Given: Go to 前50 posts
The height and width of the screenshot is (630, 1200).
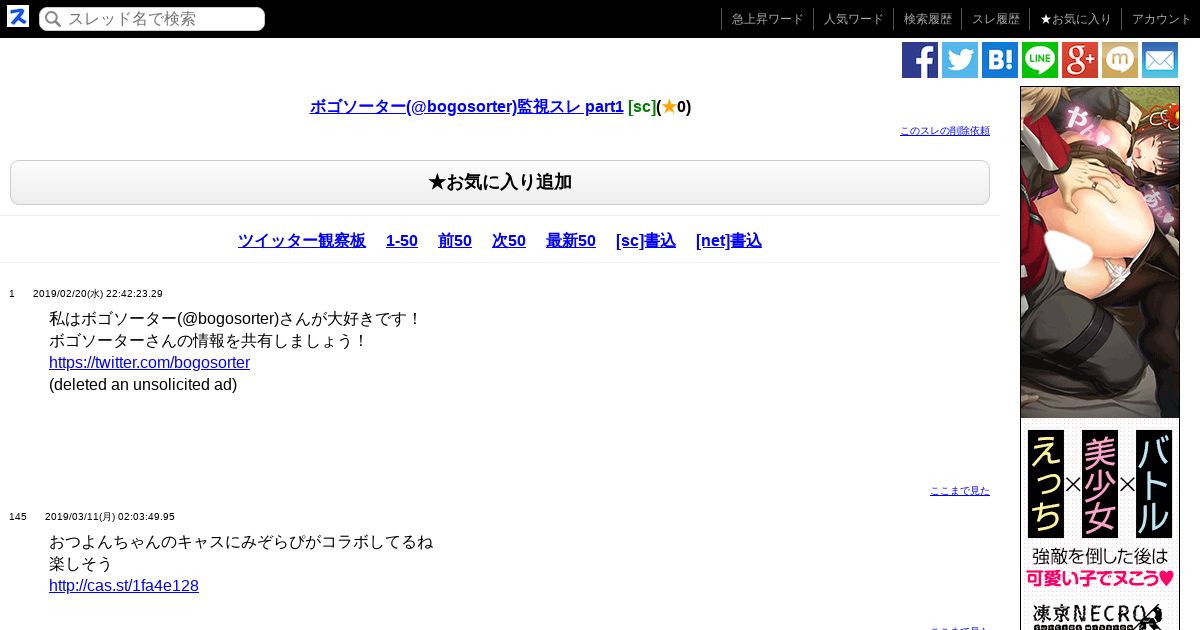Looking at the screenshot, I should pos(455,241).
